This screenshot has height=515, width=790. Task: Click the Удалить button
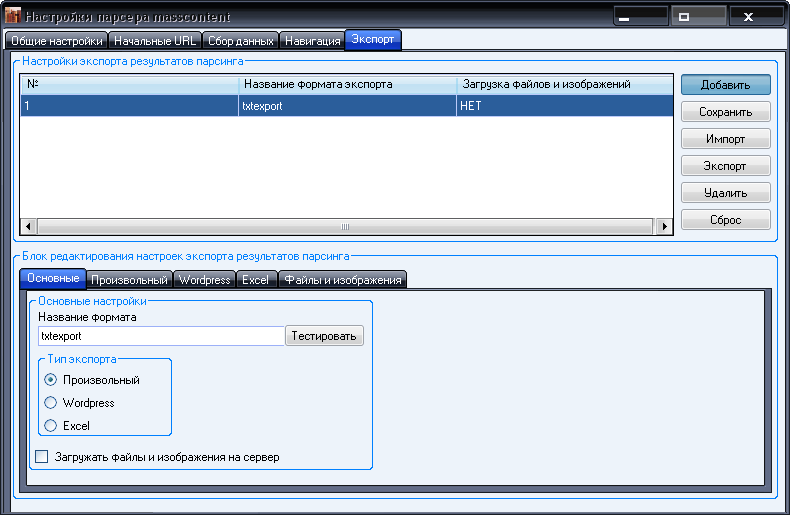pos(725,192)
